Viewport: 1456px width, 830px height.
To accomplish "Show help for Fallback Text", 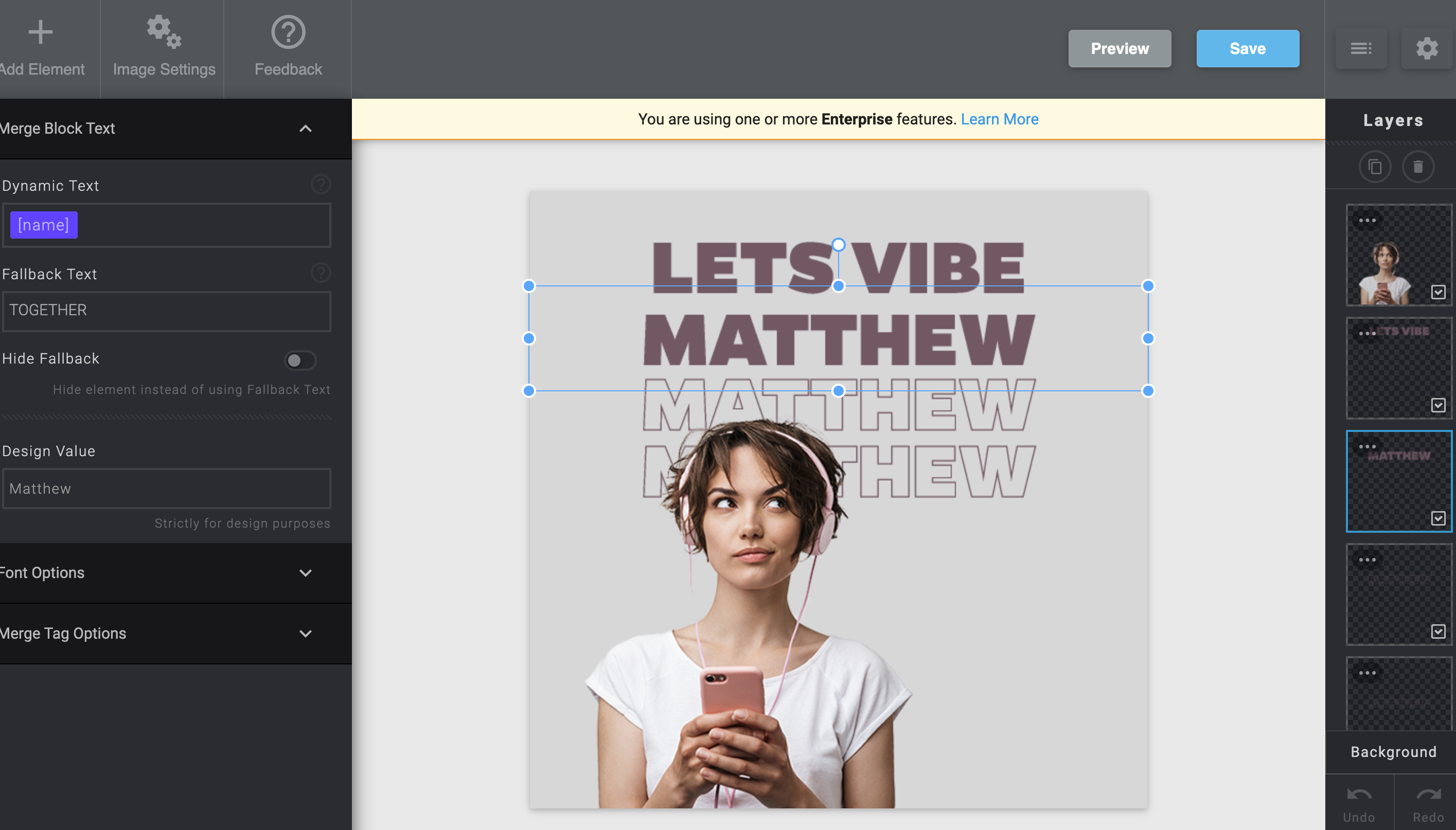I will click(x=321, y=273).
